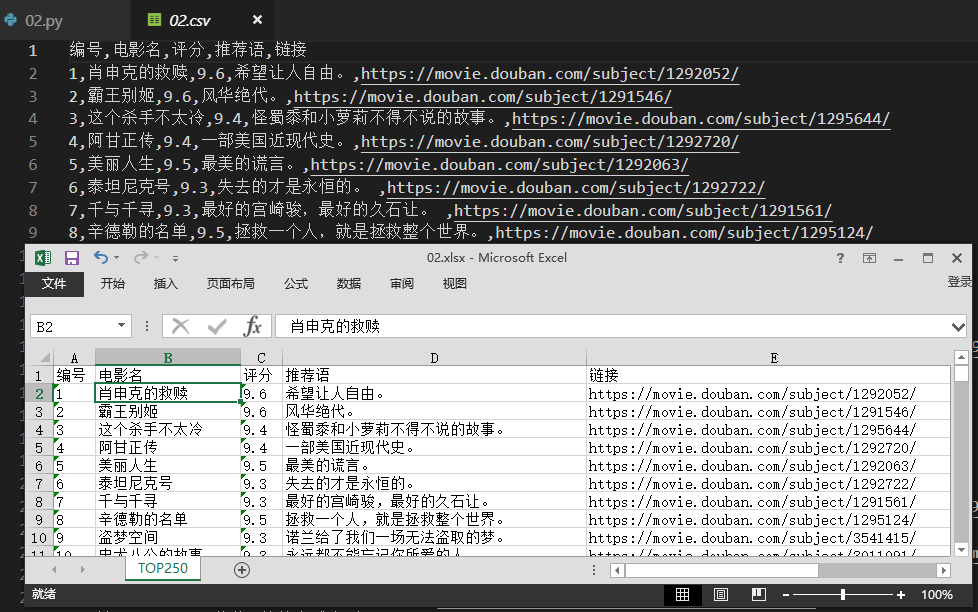
Task: Click the 登录 sign-in link
Action: coord(960,282)
